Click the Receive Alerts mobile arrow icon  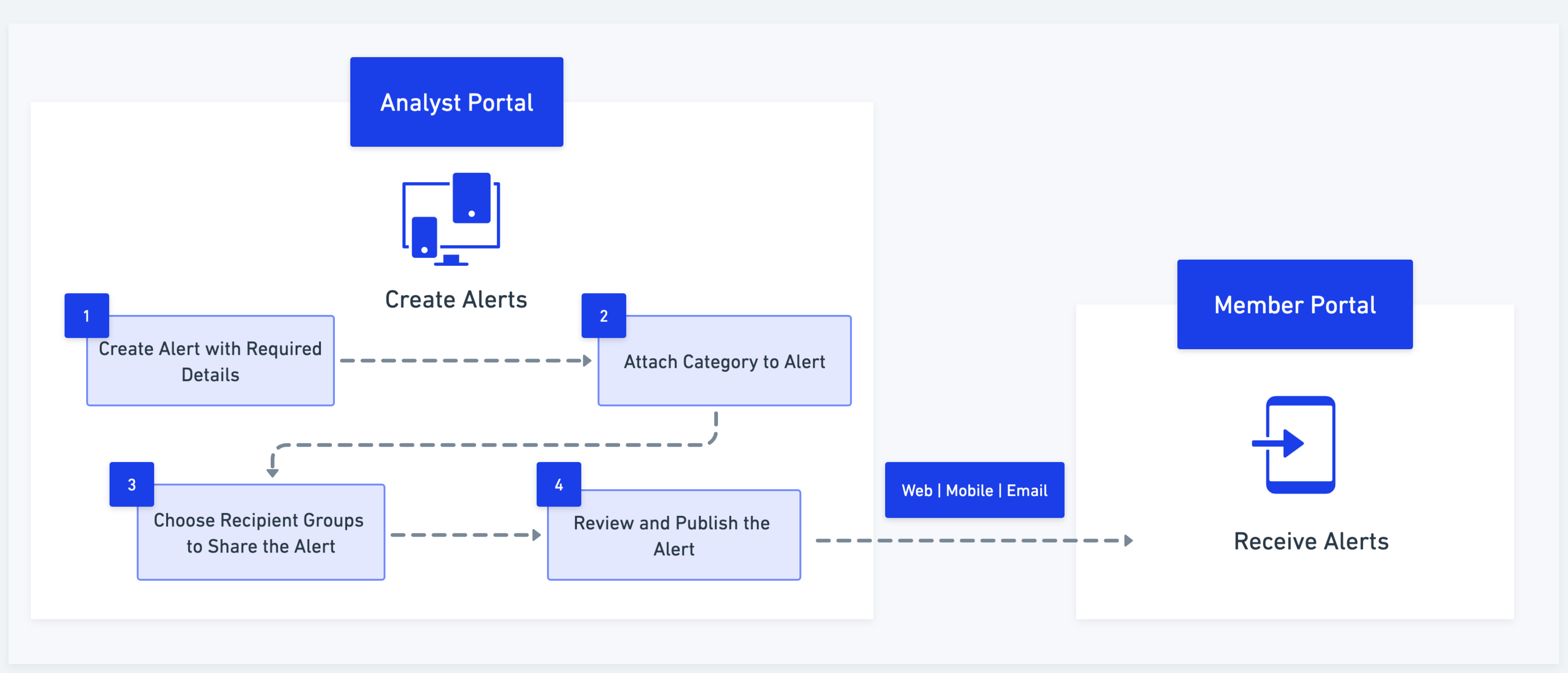point(1294,444)
